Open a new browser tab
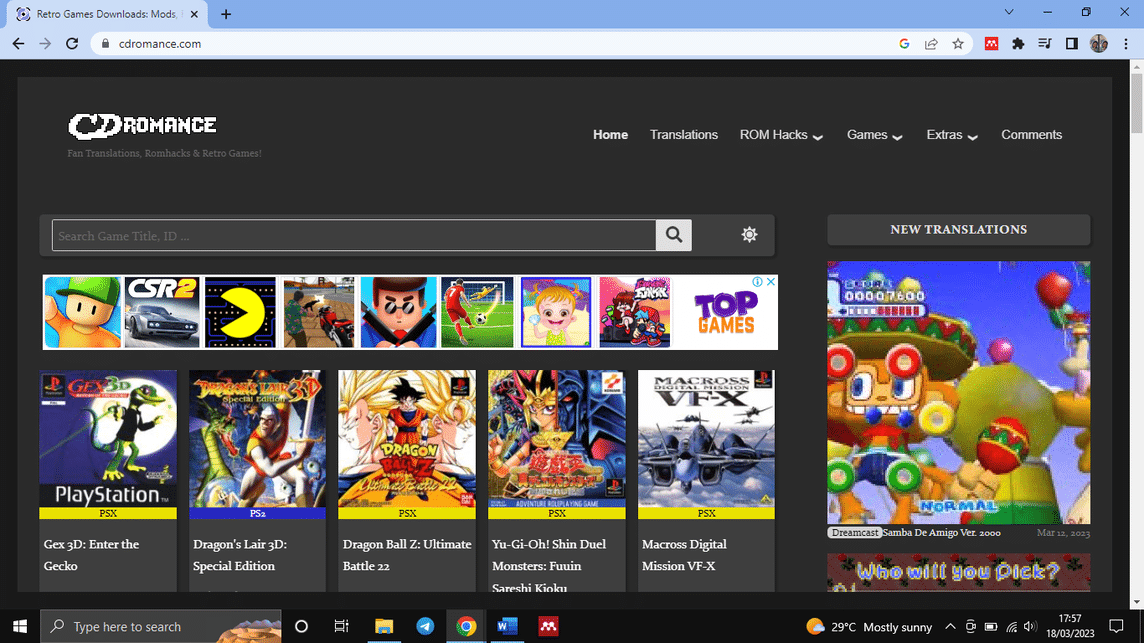Screen dimensions: 1144x643 coord(226,14)
